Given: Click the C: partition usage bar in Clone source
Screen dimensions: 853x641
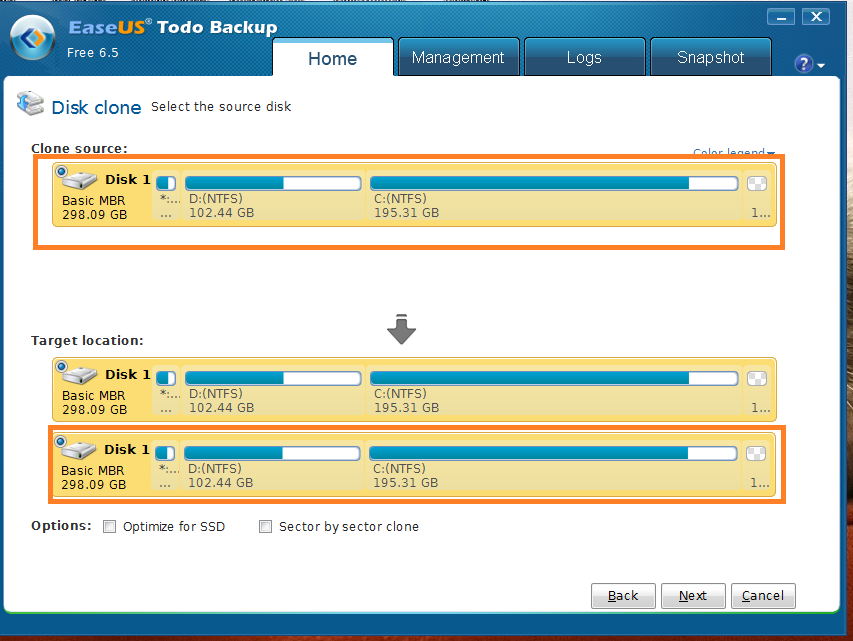Looking at the screenshot, I should [554, 183].
